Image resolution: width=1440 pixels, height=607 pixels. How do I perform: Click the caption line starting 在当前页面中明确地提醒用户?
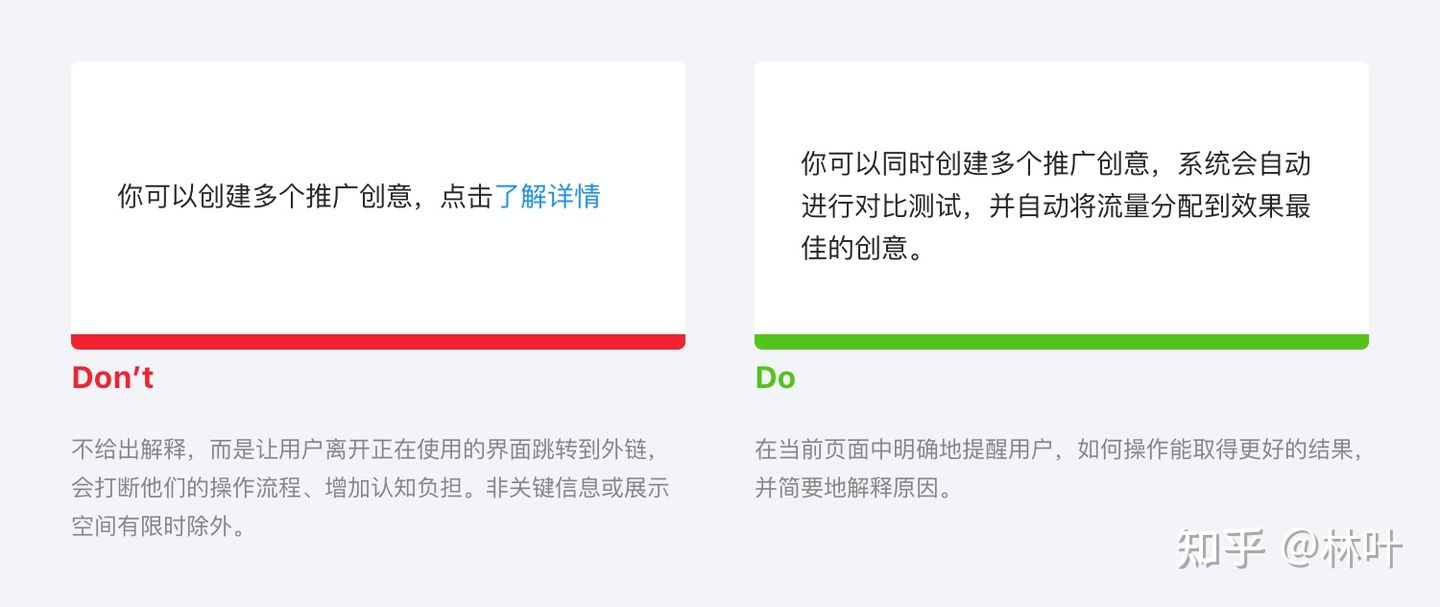click(x=1060, y=449)
